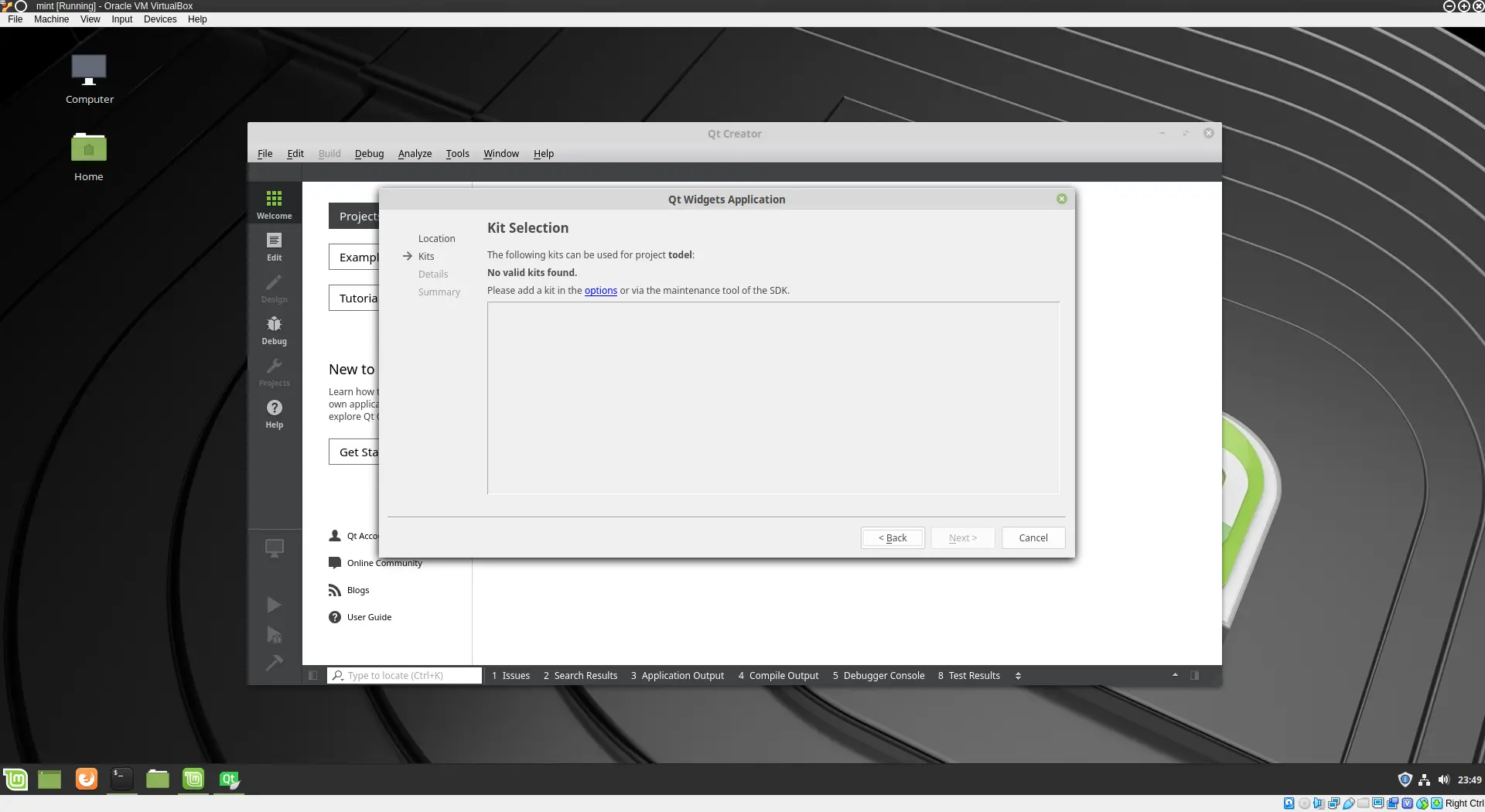This screenshot has width=1485, height=812.
Task: Click the Start Debugging run icon
Action: [274, 635]
